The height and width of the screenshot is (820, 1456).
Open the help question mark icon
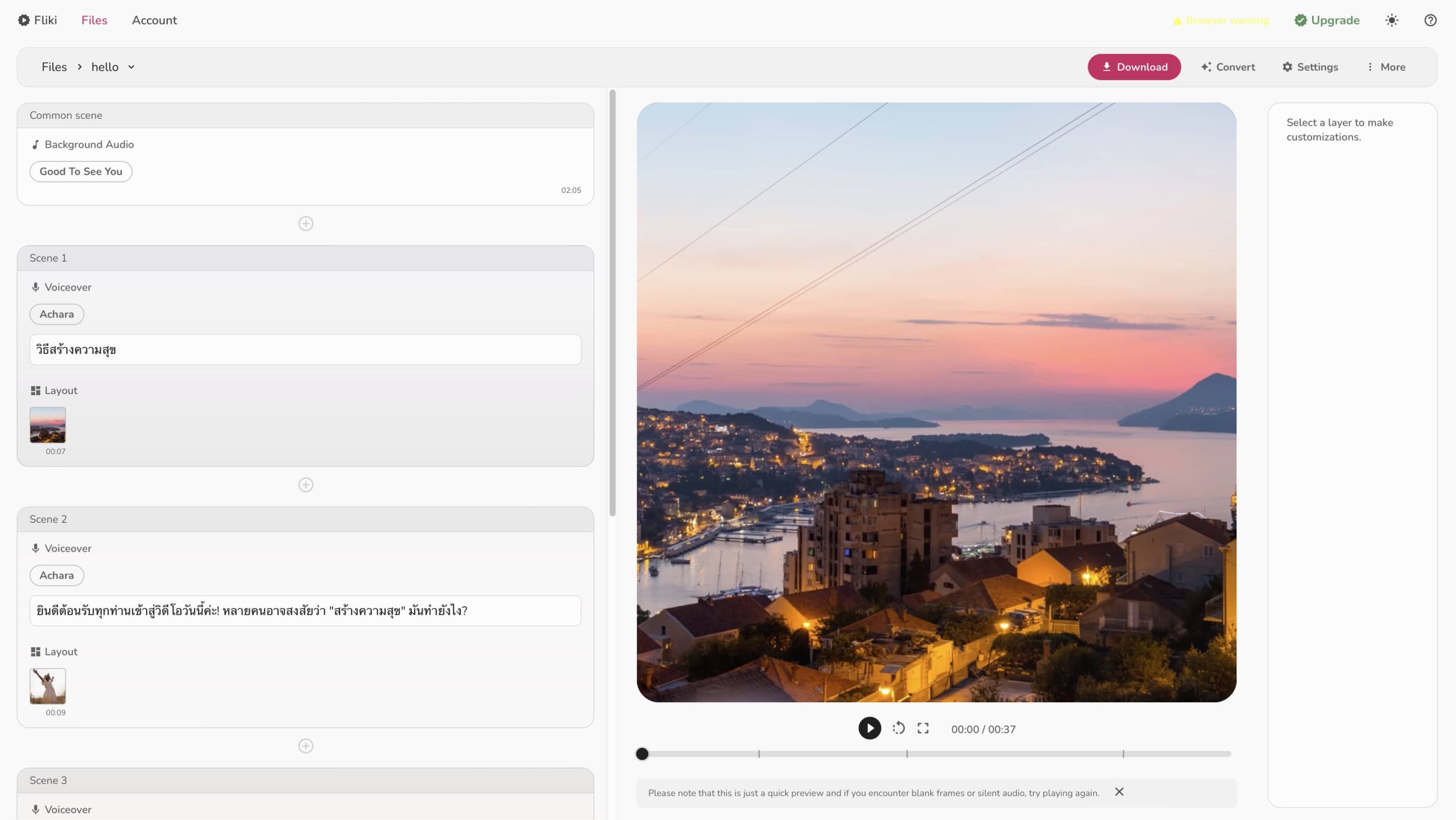[1430, 20]
